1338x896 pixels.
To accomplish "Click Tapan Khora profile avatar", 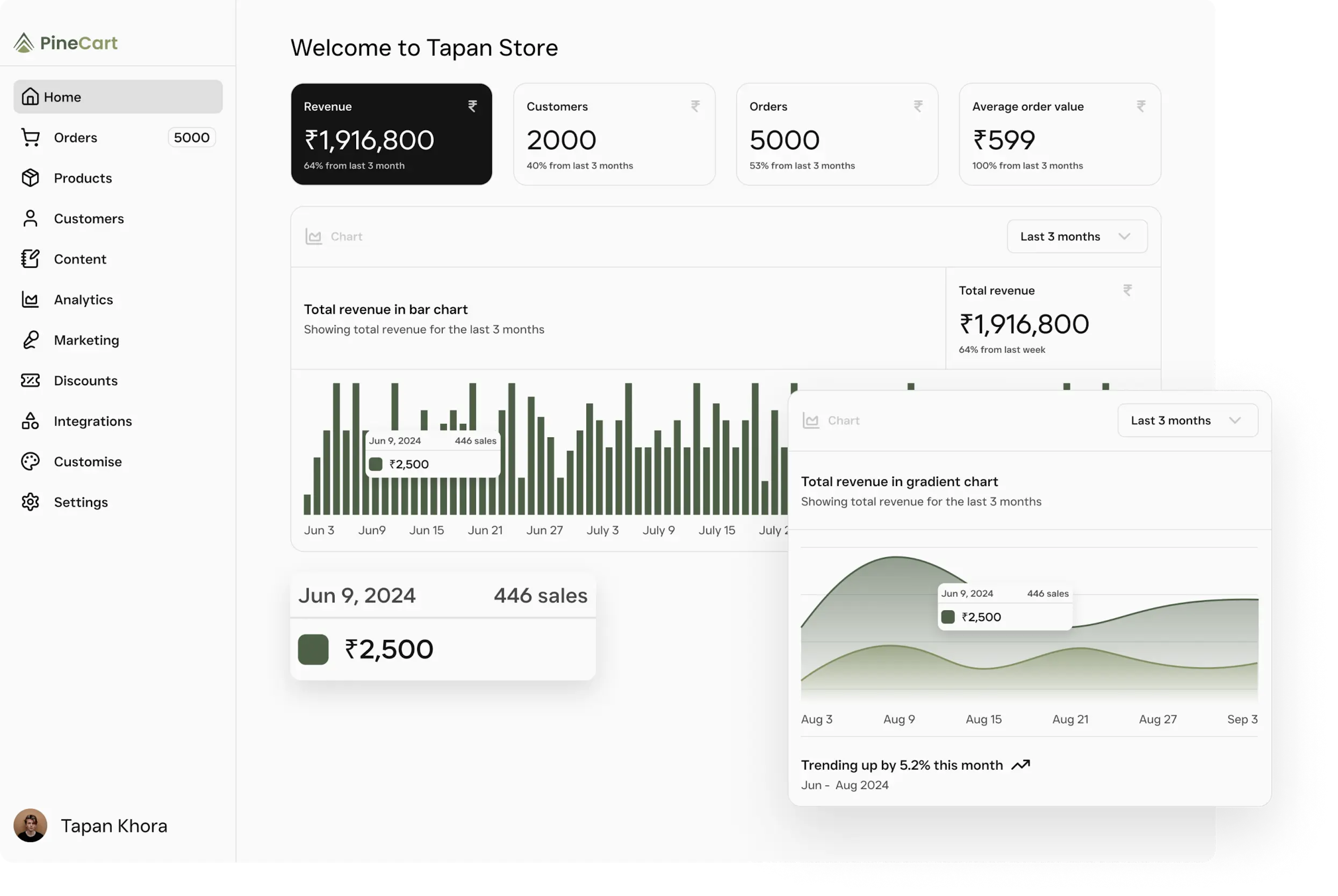I will tap(30, 826).
